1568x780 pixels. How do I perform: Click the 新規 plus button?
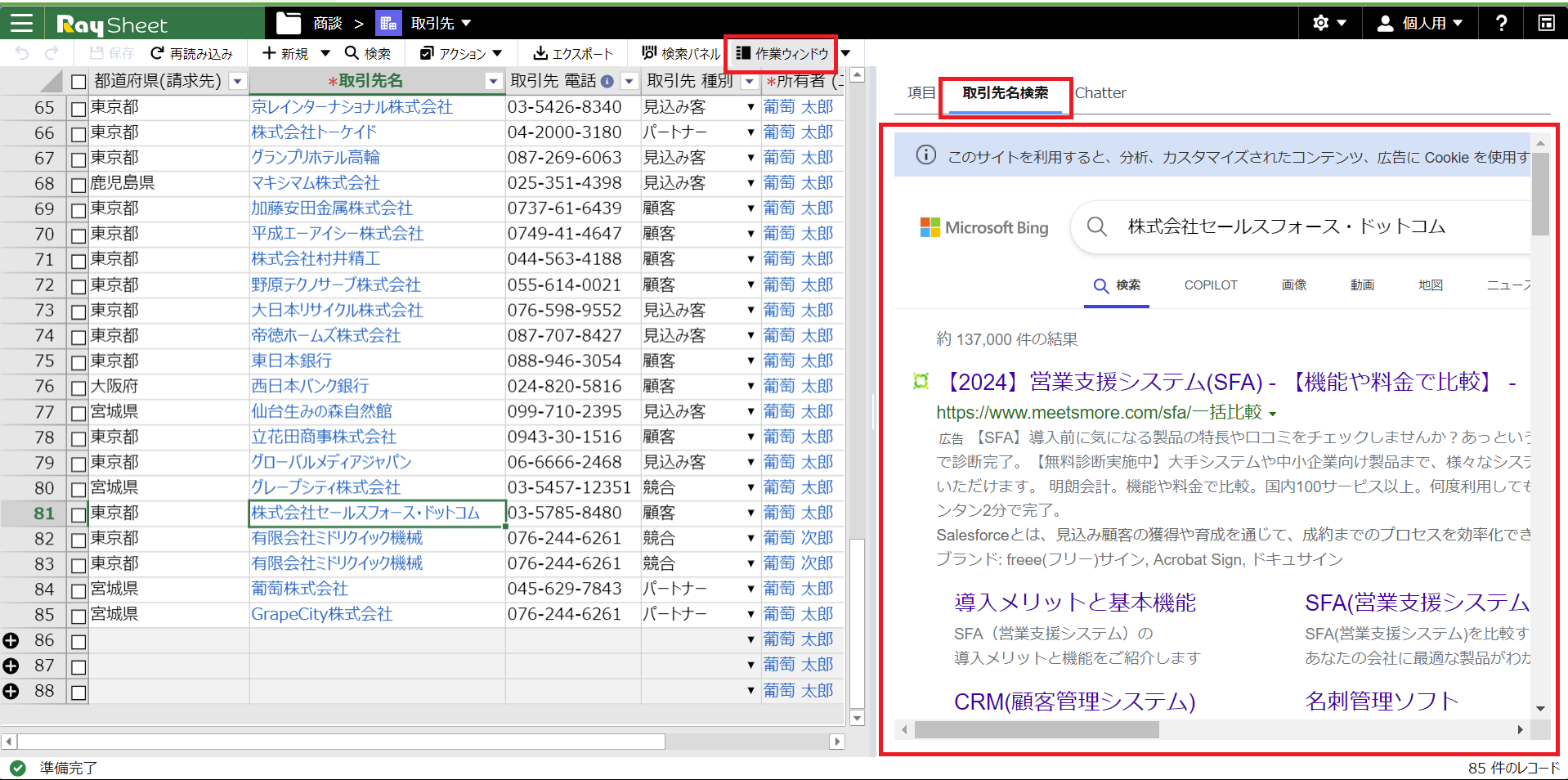(285, 53)
